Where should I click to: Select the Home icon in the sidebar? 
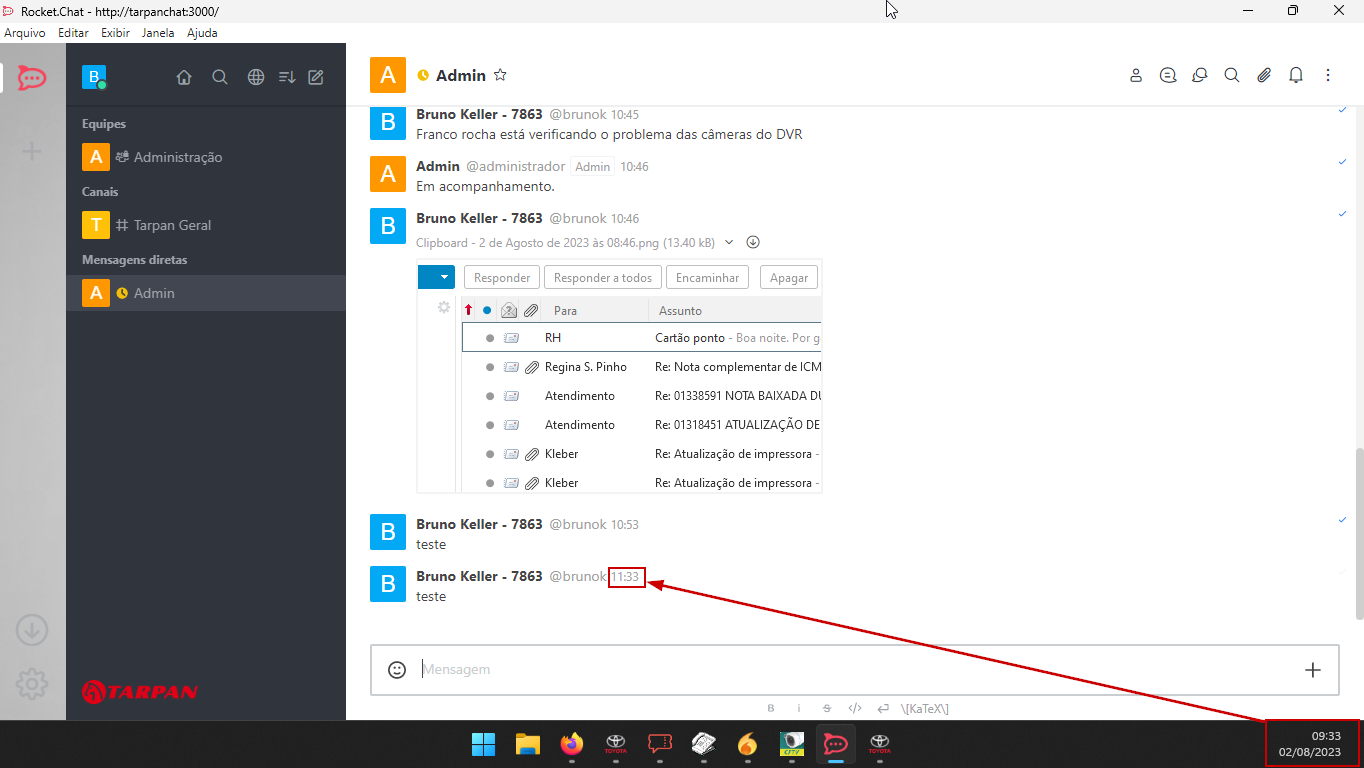point(184,77)
